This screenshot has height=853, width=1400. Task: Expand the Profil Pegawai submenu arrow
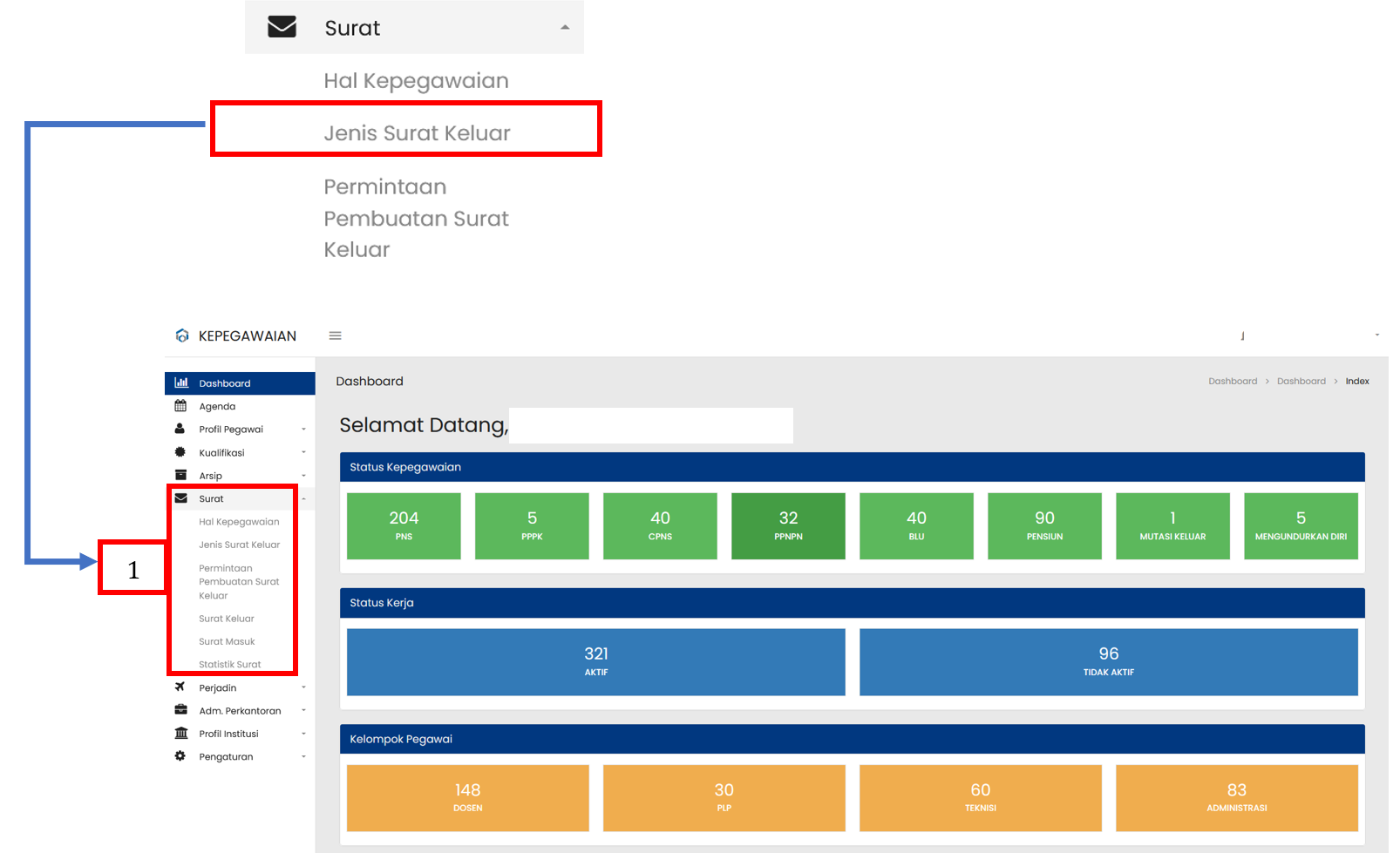[x=303, y=429]
